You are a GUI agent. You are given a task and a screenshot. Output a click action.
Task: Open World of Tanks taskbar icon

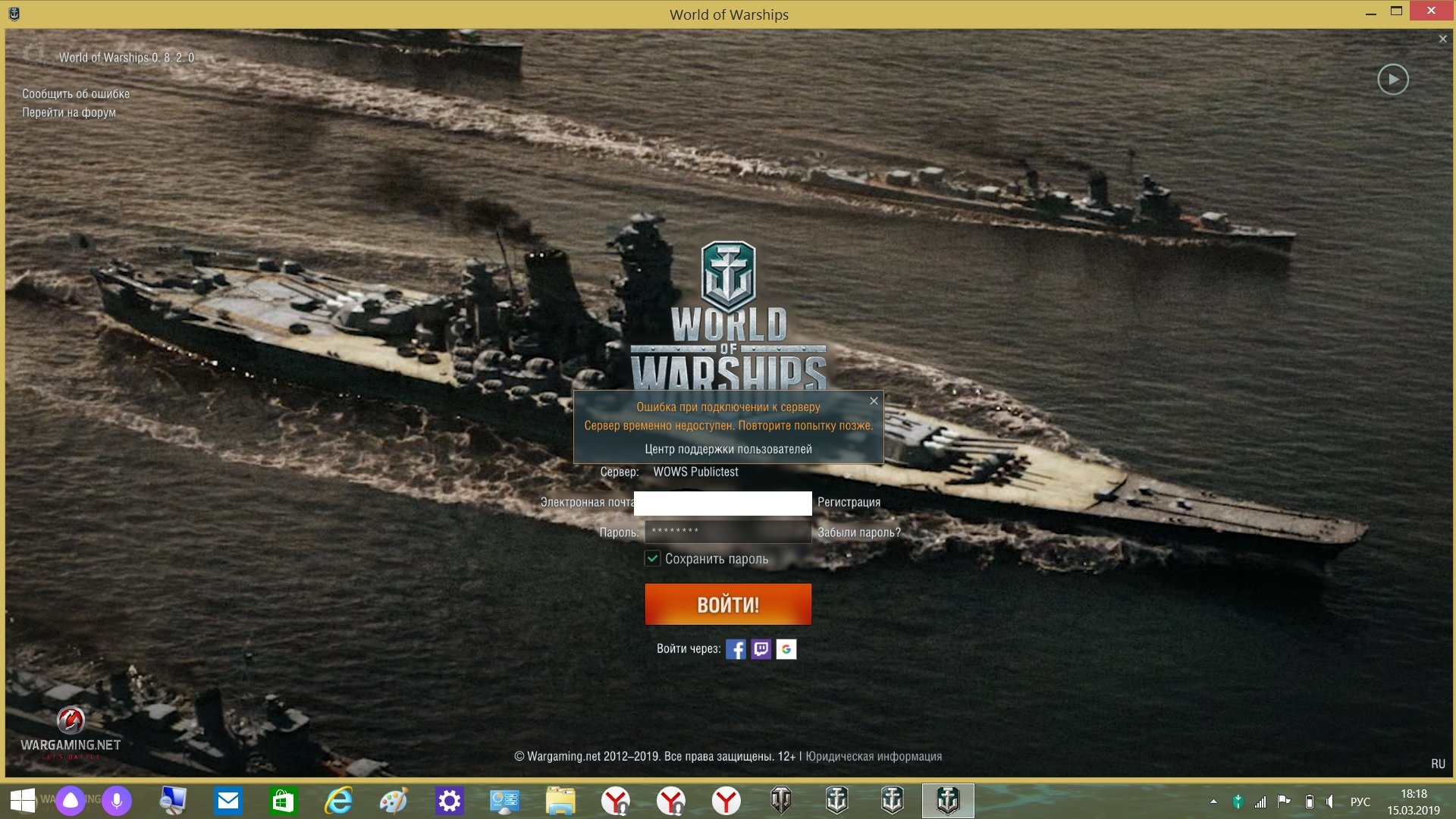[x=781, y=801]
